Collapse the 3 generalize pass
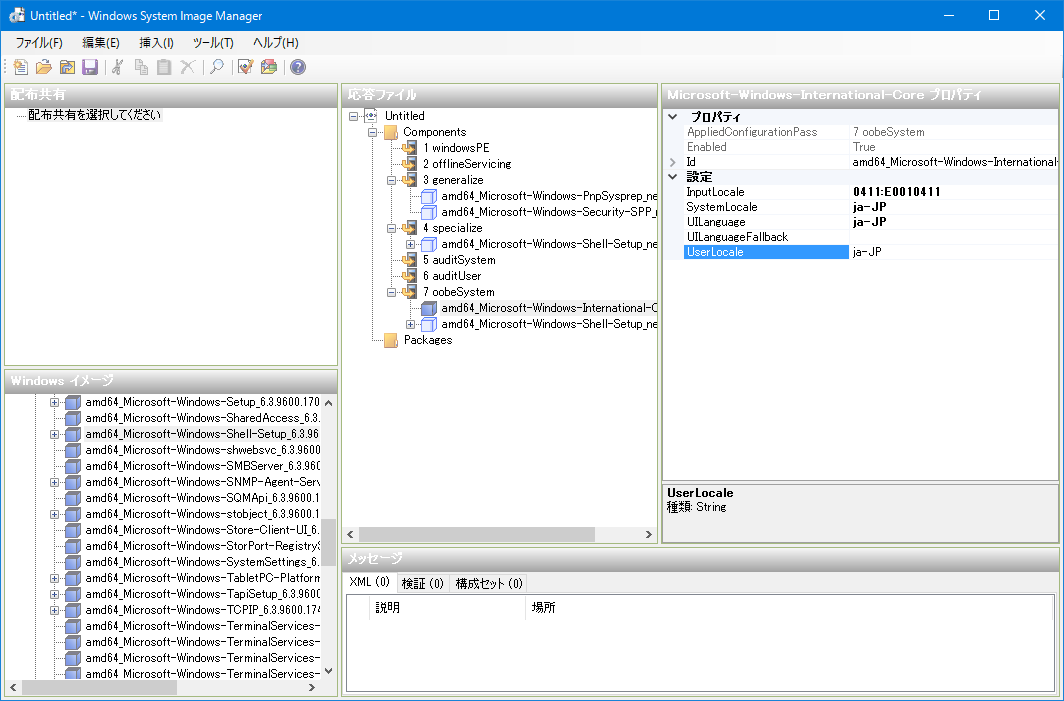1064x701 pixels. click(x=392, y=181)
